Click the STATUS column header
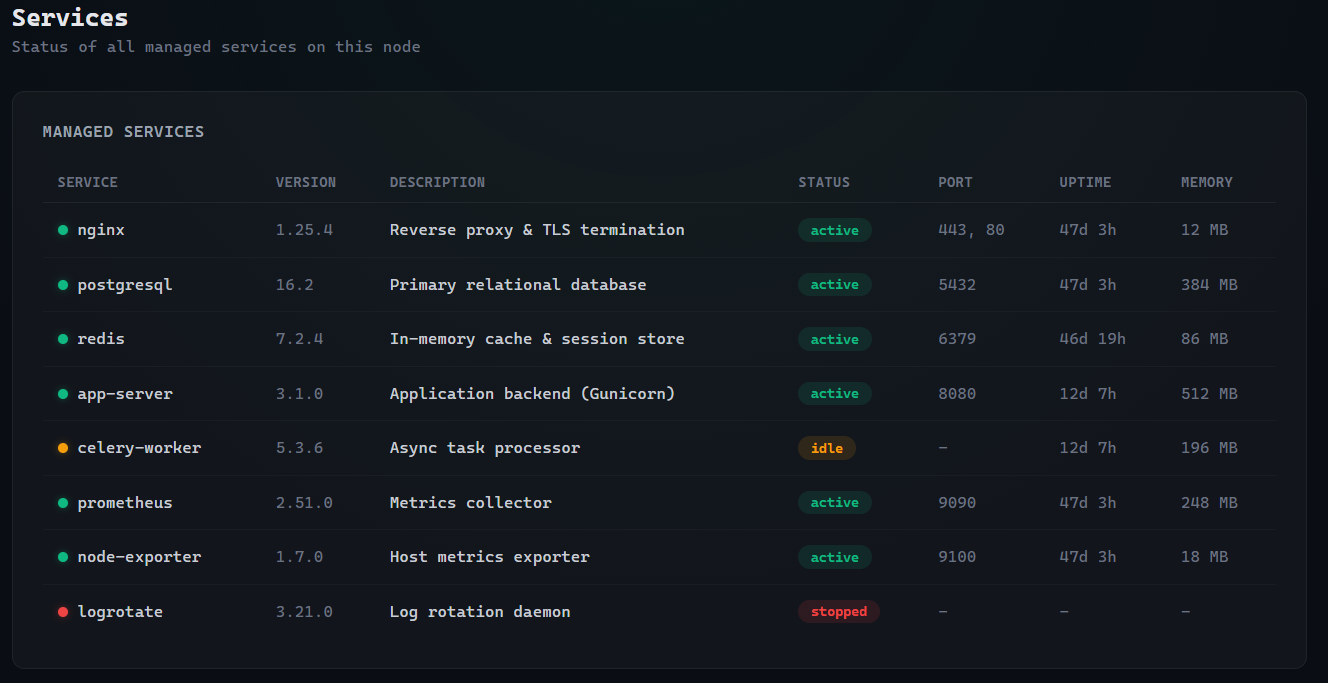1328x683 pixels. (x=824, y=182)
